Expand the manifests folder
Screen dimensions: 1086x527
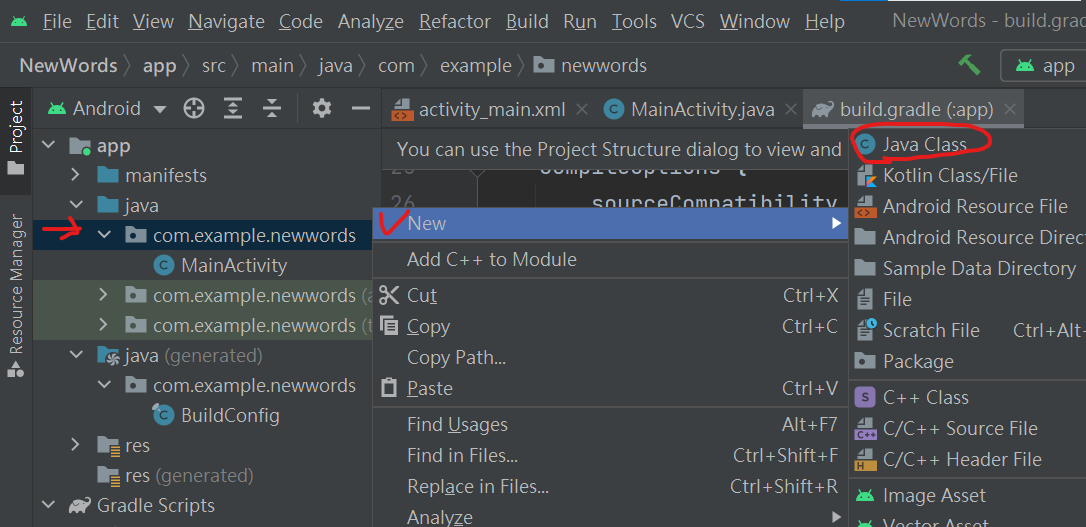pos(75,175)
